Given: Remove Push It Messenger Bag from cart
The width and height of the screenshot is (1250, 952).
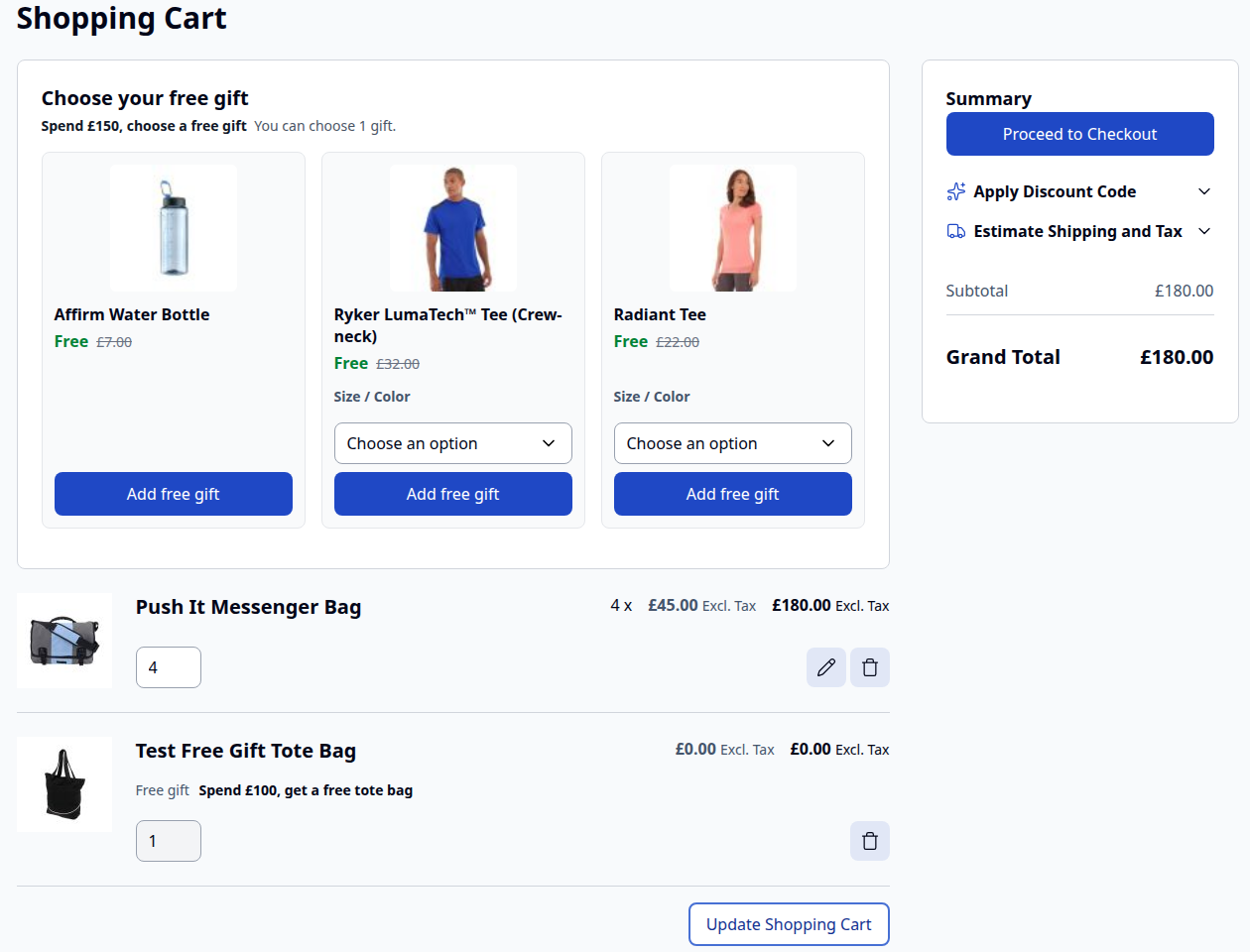Looking at the screenshot, I should pos(870,667).
